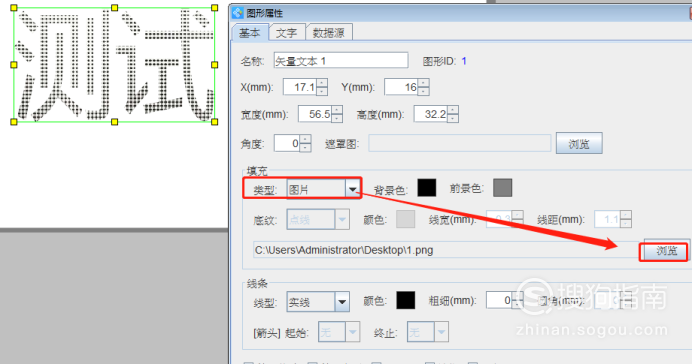This screenshot has height=364, width=692.
Task: Click the 名称 input field
Action: [x=341, y=60]
